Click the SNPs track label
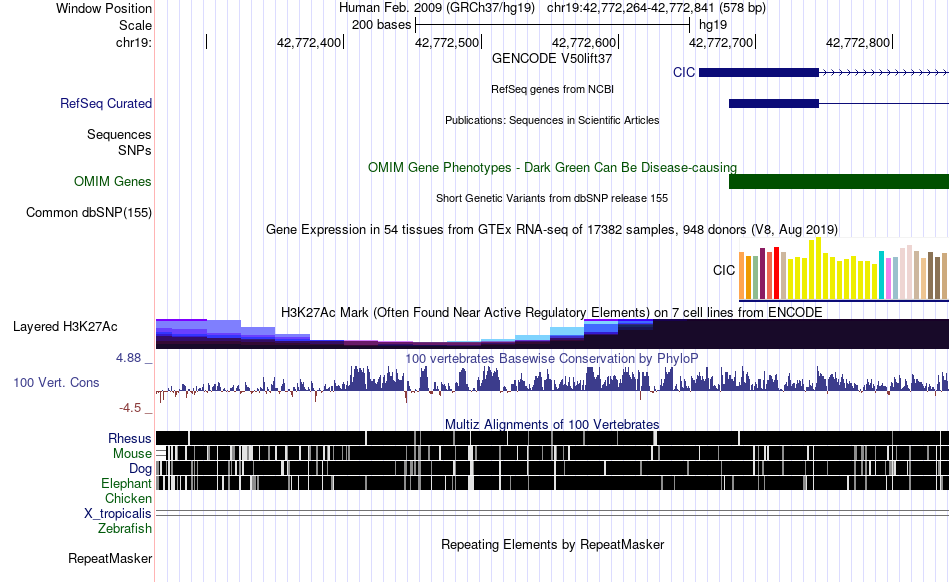Image resolution: width=950 pixels, height=582 pixels. click(x=135, y=150)
